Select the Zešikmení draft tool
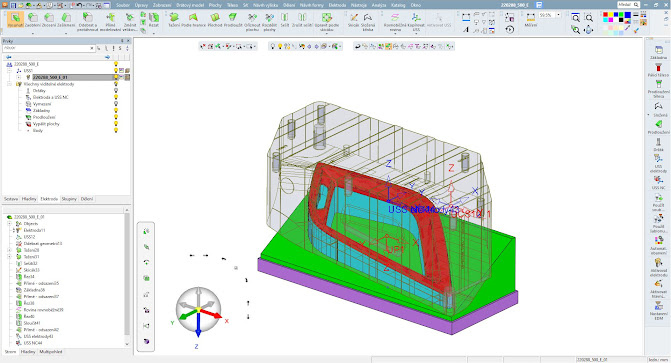Screen dimensions: 671x363 (x=66, y=20)
